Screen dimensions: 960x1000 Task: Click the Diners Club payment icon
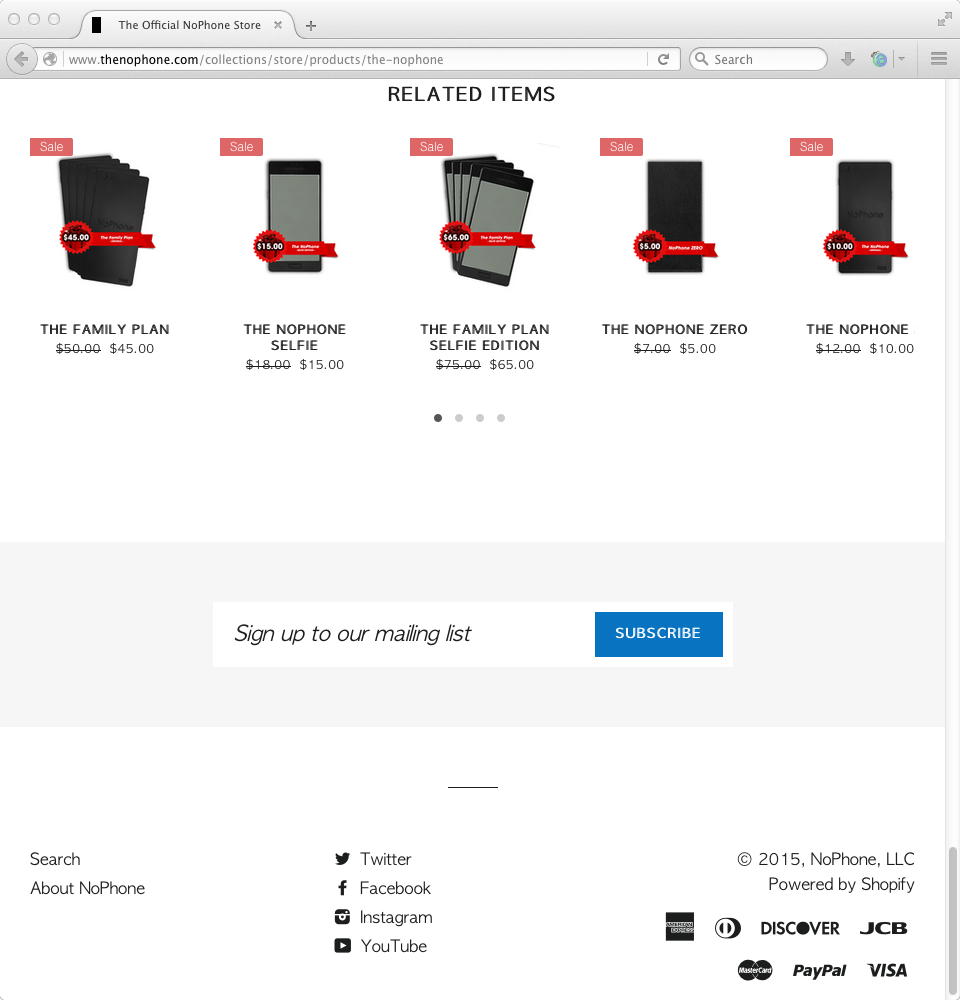(x=728, y=928)
